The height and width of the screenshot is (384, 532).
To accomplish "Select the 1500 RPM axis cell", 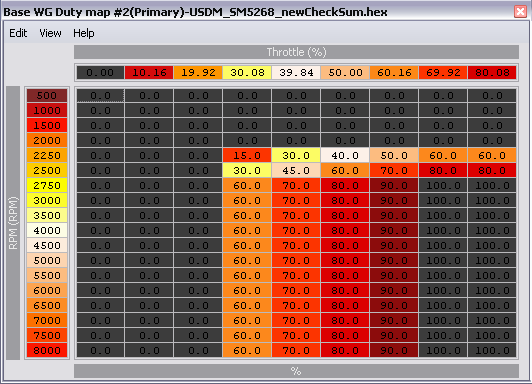I will pyautogui.click(x=47, y=126).
